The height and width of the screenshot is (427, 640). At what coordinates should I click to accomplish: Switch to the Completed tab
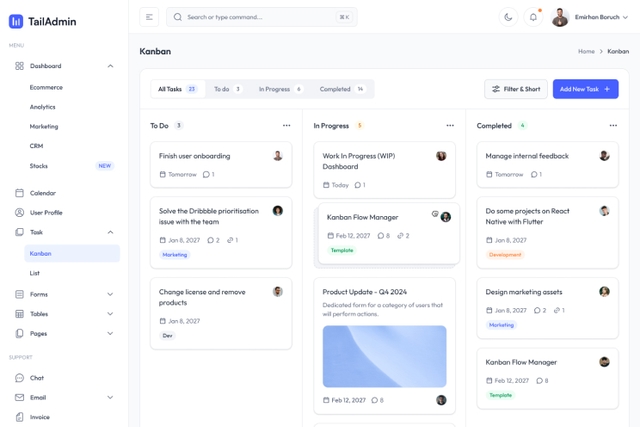pyautogui.click(x=342, y=89)
